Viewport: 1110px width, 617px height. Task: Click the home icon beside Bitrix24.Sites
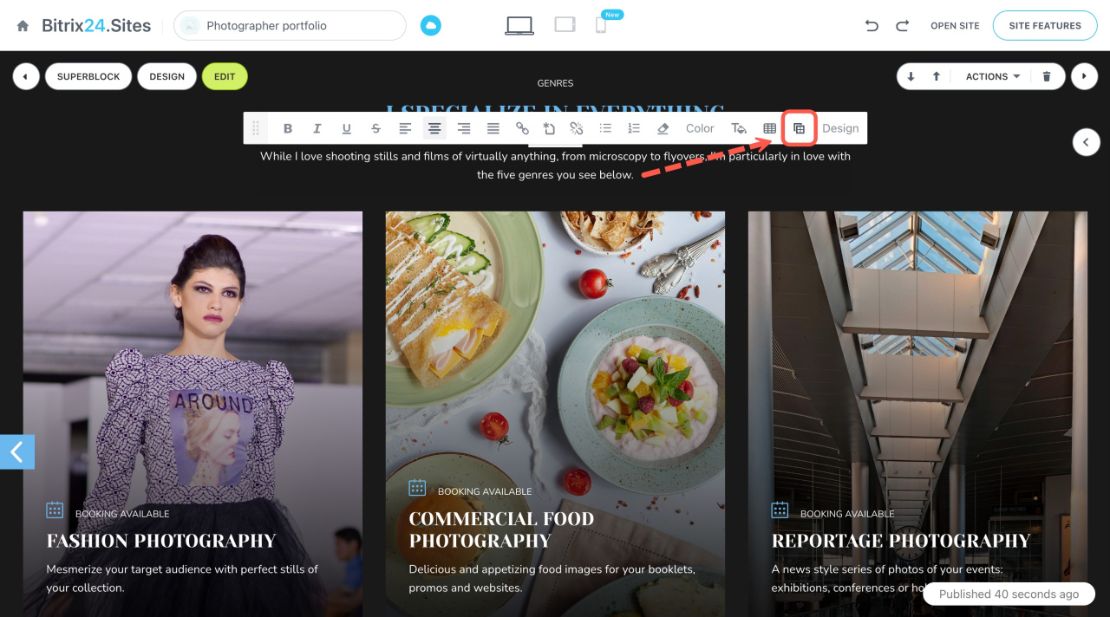[23, 26]
